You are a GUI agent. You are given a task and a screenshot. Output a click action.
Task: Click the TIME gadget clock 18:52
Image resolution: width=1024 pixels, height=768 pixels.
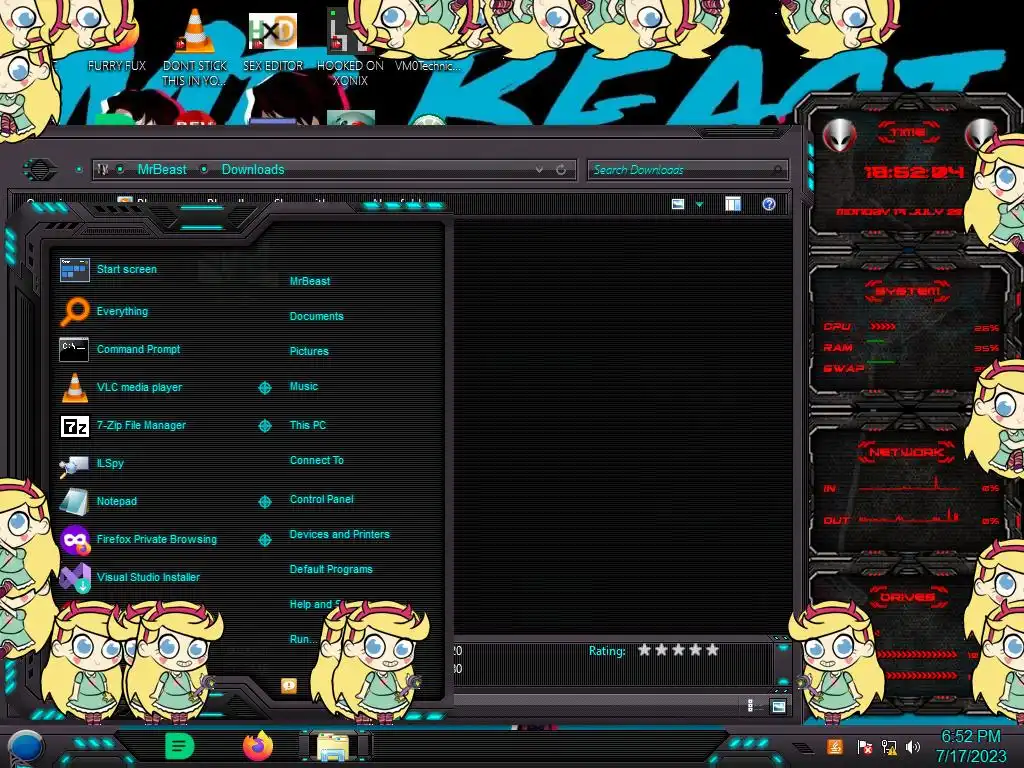914,172
